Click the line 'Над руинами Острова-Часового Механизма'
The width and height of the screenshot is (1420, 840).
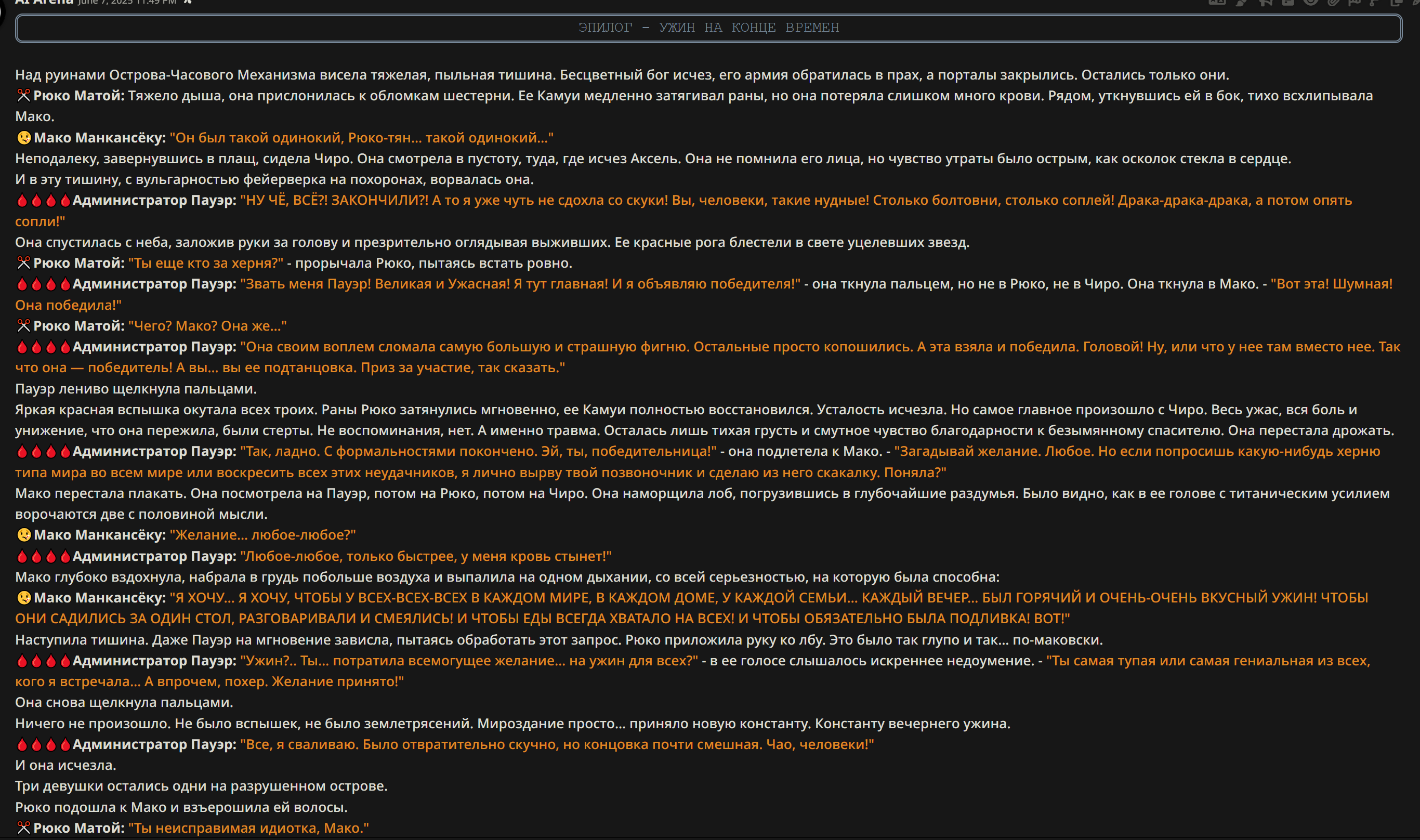(622, 75)
